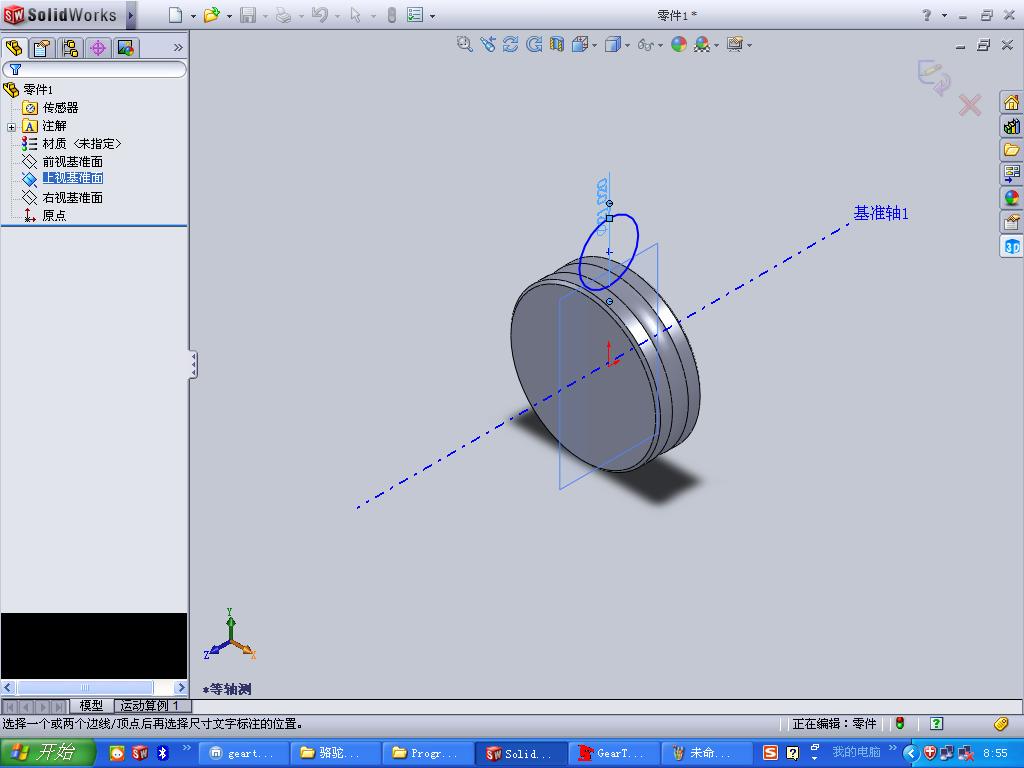Open the File Explorer folder icon in task pane
Viewport: 1024px width, 768px height.
click(x=1012, y=150)
